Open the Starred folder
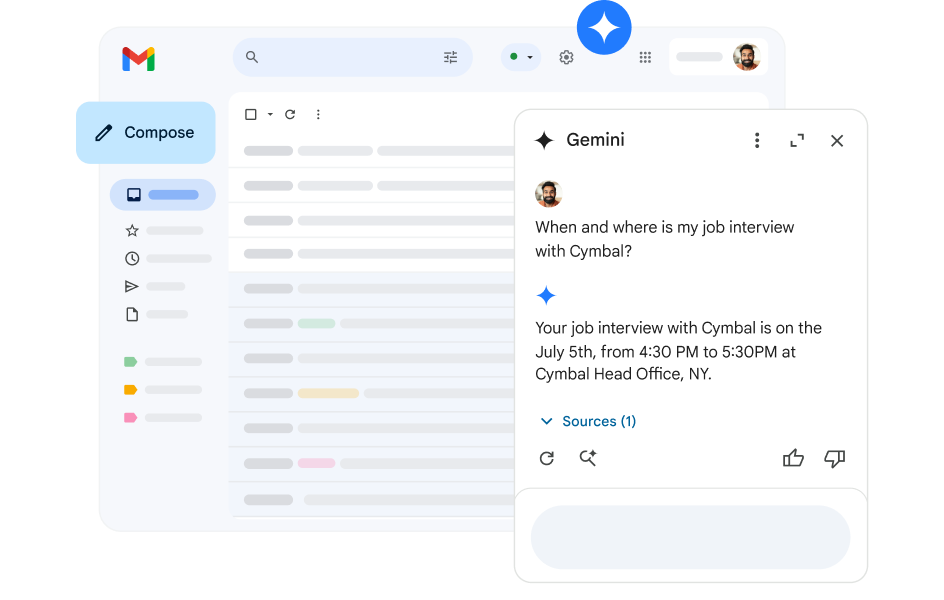The image size is (944, 600). pyautogui.click(x=132, y=230)
